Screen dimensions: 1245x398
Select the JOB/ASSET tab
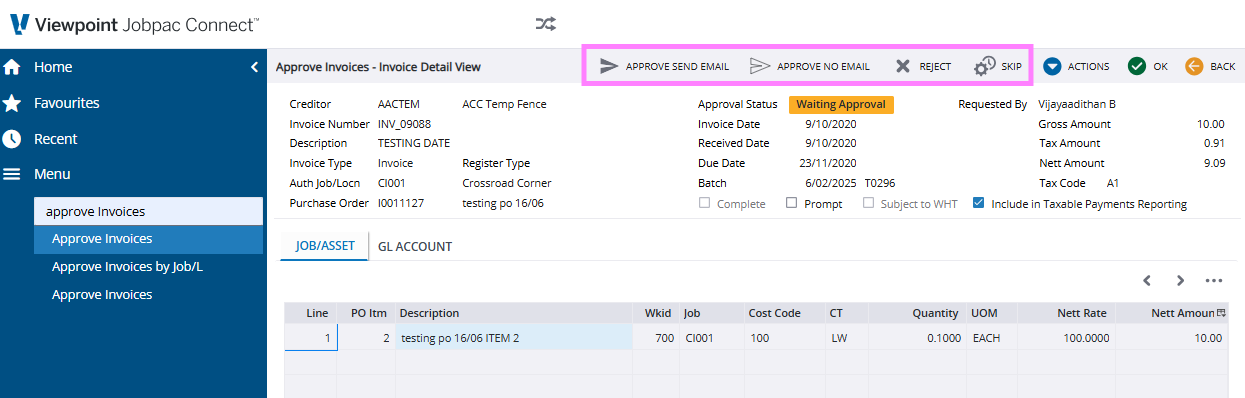coord(324,246)
